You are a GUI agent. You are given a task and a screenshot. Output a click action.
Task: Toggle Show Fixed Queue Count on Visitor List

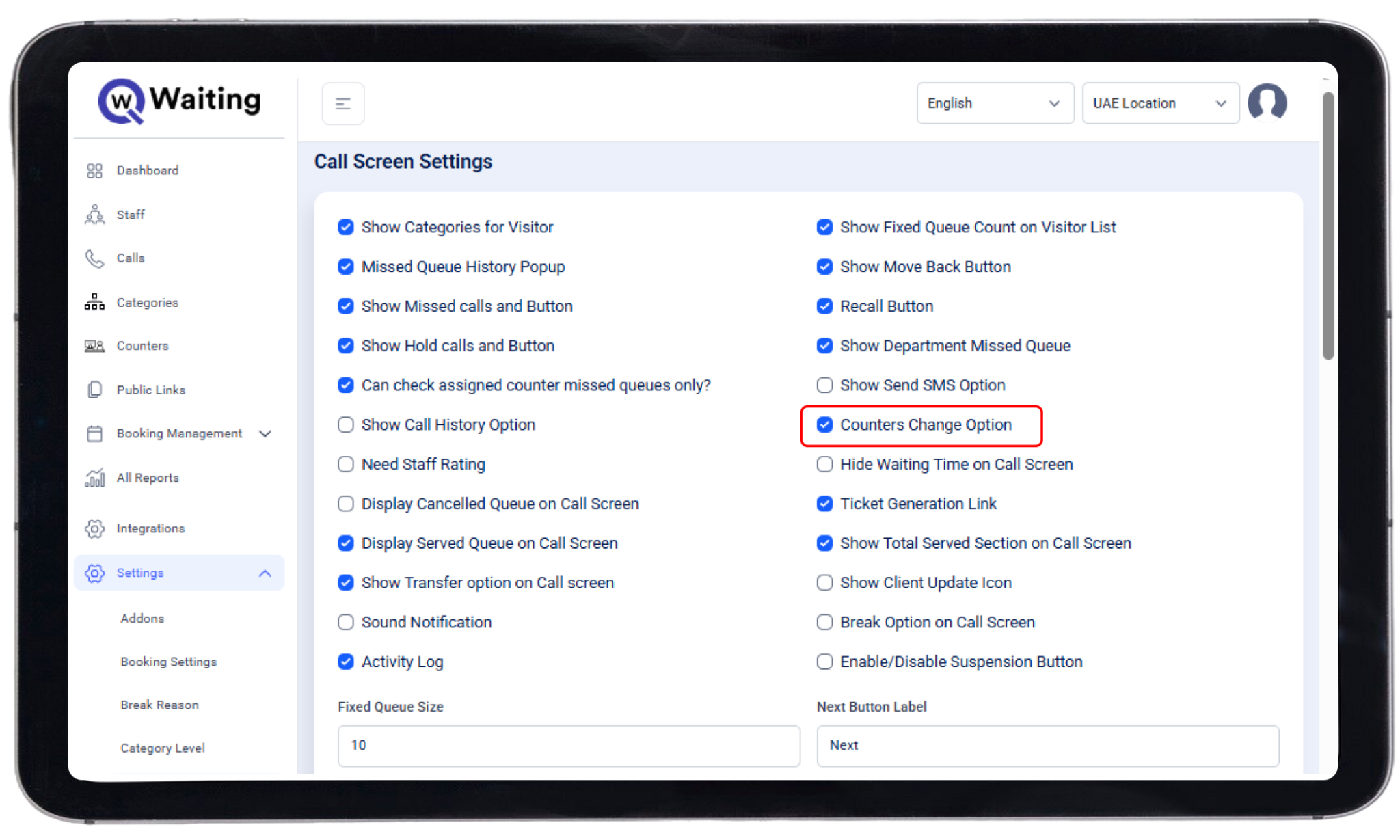tap(825, 227)
